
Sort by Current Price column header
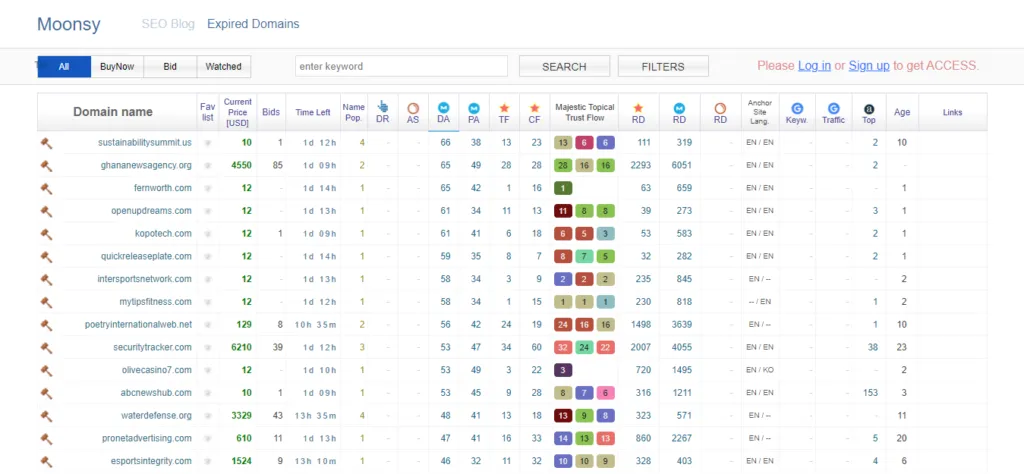[x=238, y=112]
